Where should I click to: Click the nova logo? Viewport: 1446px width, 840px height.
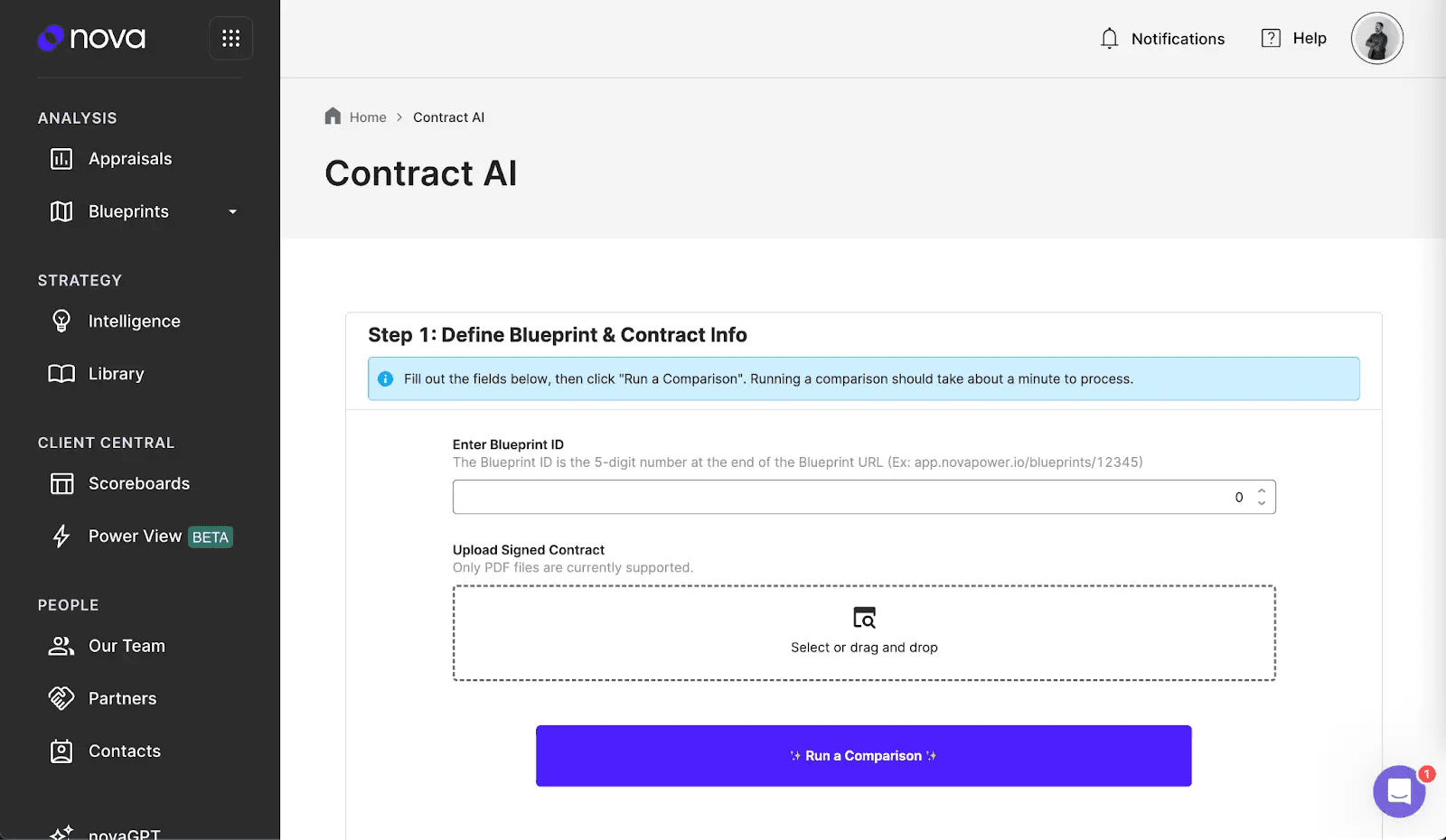click(91, 38)
